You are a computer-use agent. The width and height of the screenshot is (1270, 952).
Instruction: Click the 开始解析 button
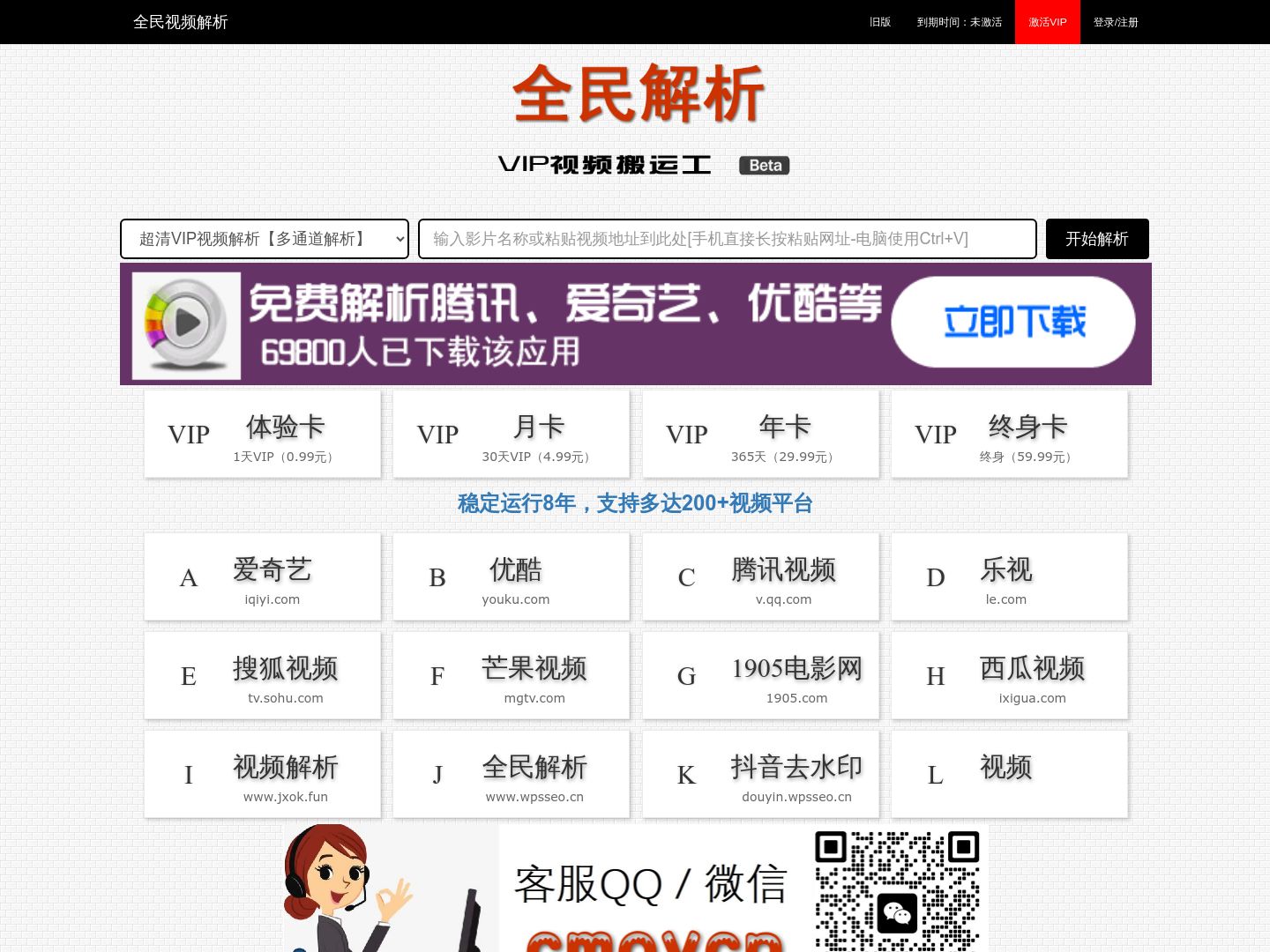point(1097,239)
